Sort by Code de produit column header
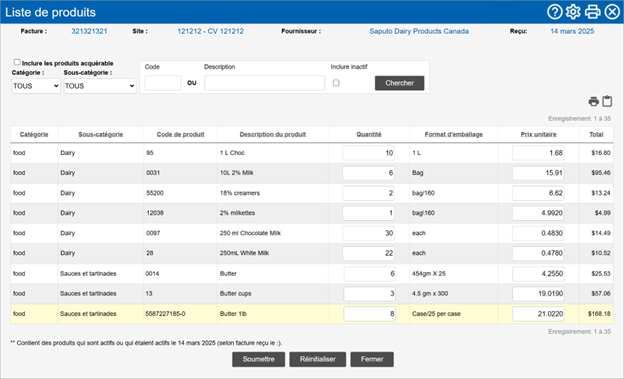Image resolution: width=624 pixels, height=379 pixels. [x=180, y=135]
